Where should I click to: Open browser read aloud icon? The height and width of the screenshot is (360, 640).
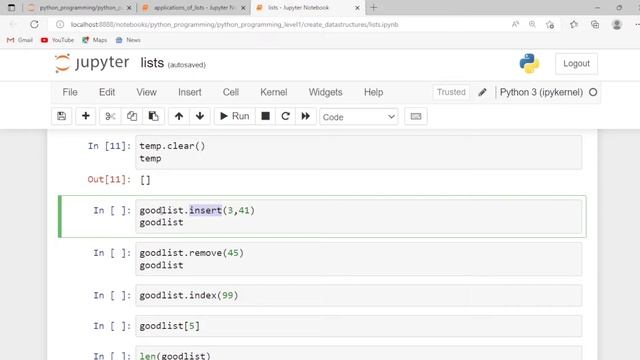click(x=516, y=24)
